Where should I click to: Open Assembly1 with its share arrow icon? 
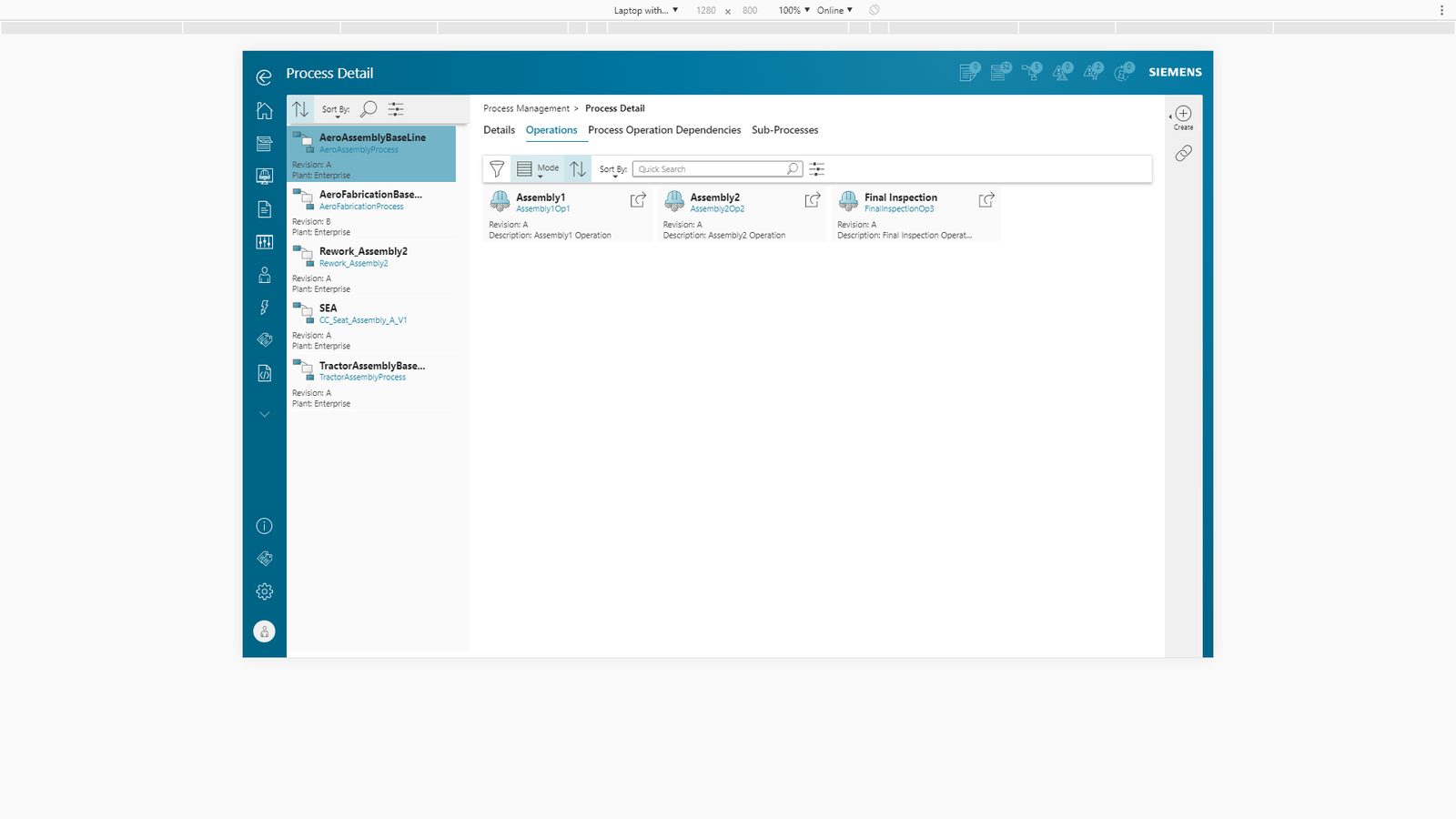(638, 200)
